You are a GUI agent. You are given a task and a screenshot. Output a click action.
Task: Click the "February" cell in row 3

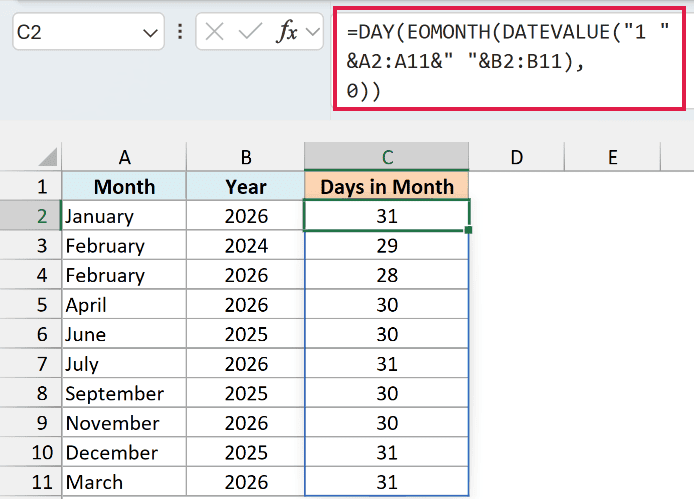(x=124, y=245)
